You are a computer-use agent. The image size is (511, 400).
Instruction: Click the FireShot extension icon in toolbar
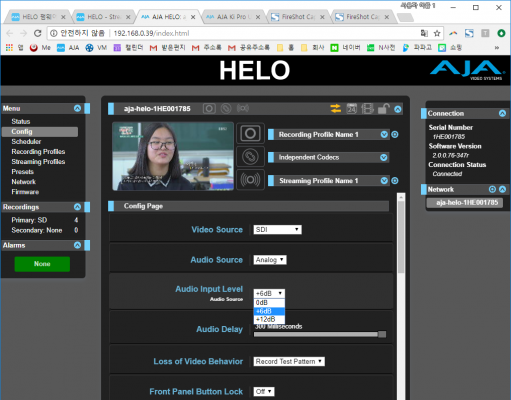click(469, 33)
